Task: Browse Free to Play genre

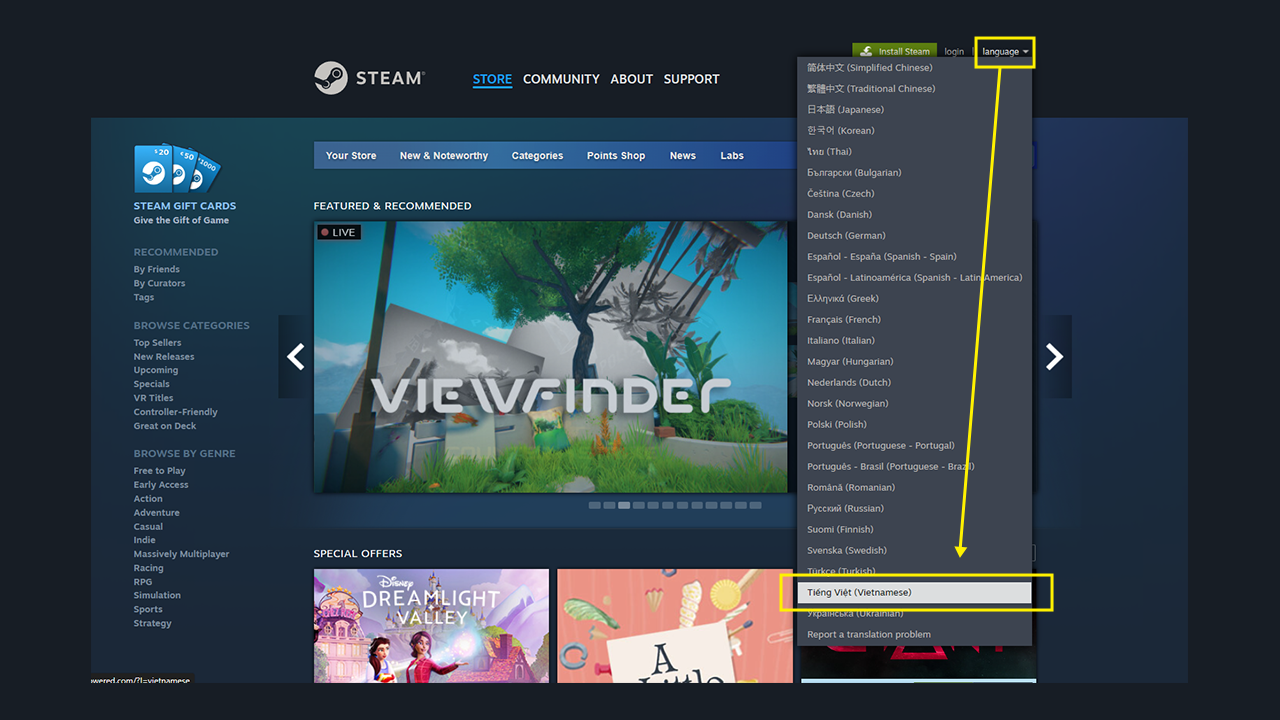Action: pos(160,471)
